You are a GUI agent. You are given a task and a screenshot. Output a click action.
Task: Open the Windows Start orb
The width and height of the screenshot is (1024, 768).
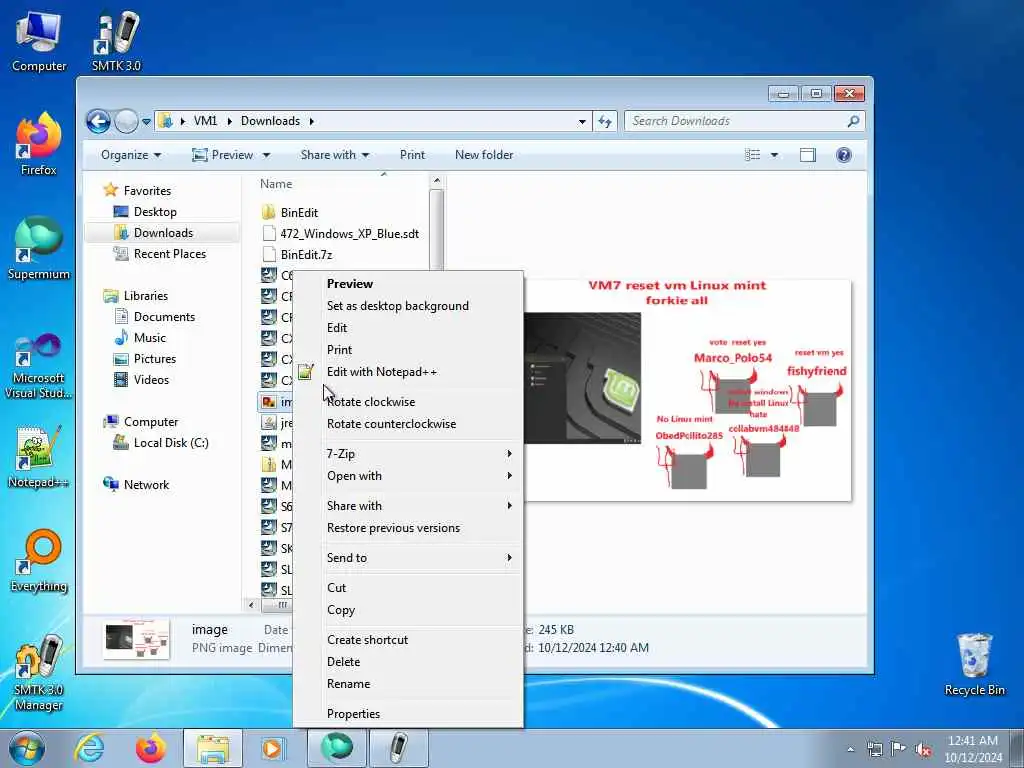click(x=27, y=748)
